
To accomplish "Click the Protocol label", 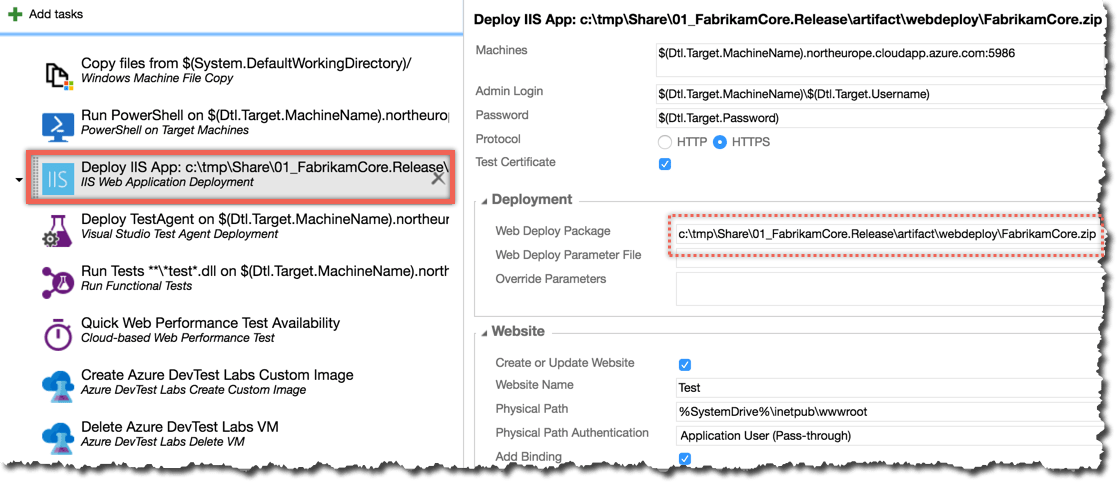I will pyautogui.click(x=498, y=139).
